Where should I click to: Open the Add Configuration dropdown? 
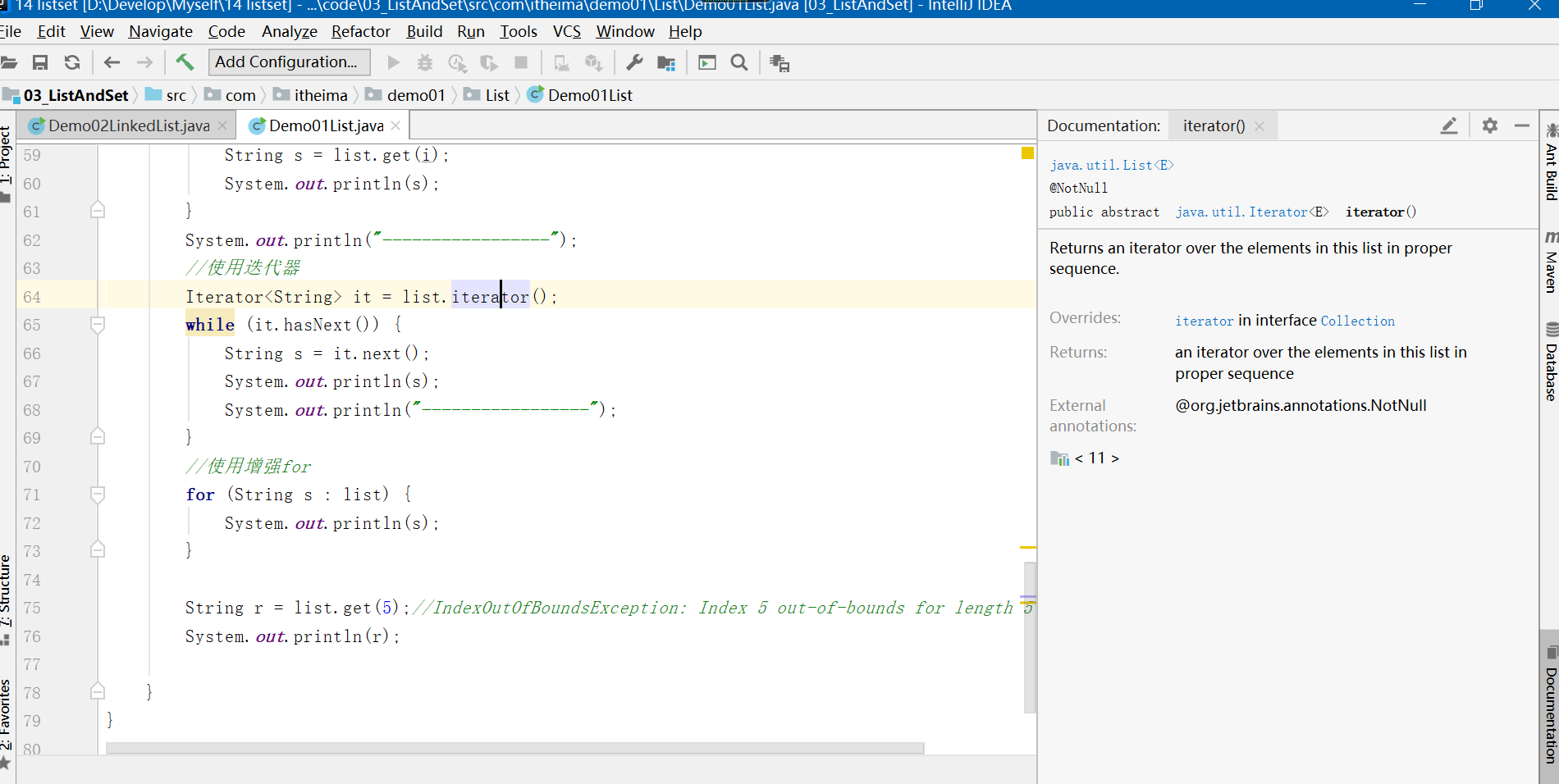coord(289,62)
